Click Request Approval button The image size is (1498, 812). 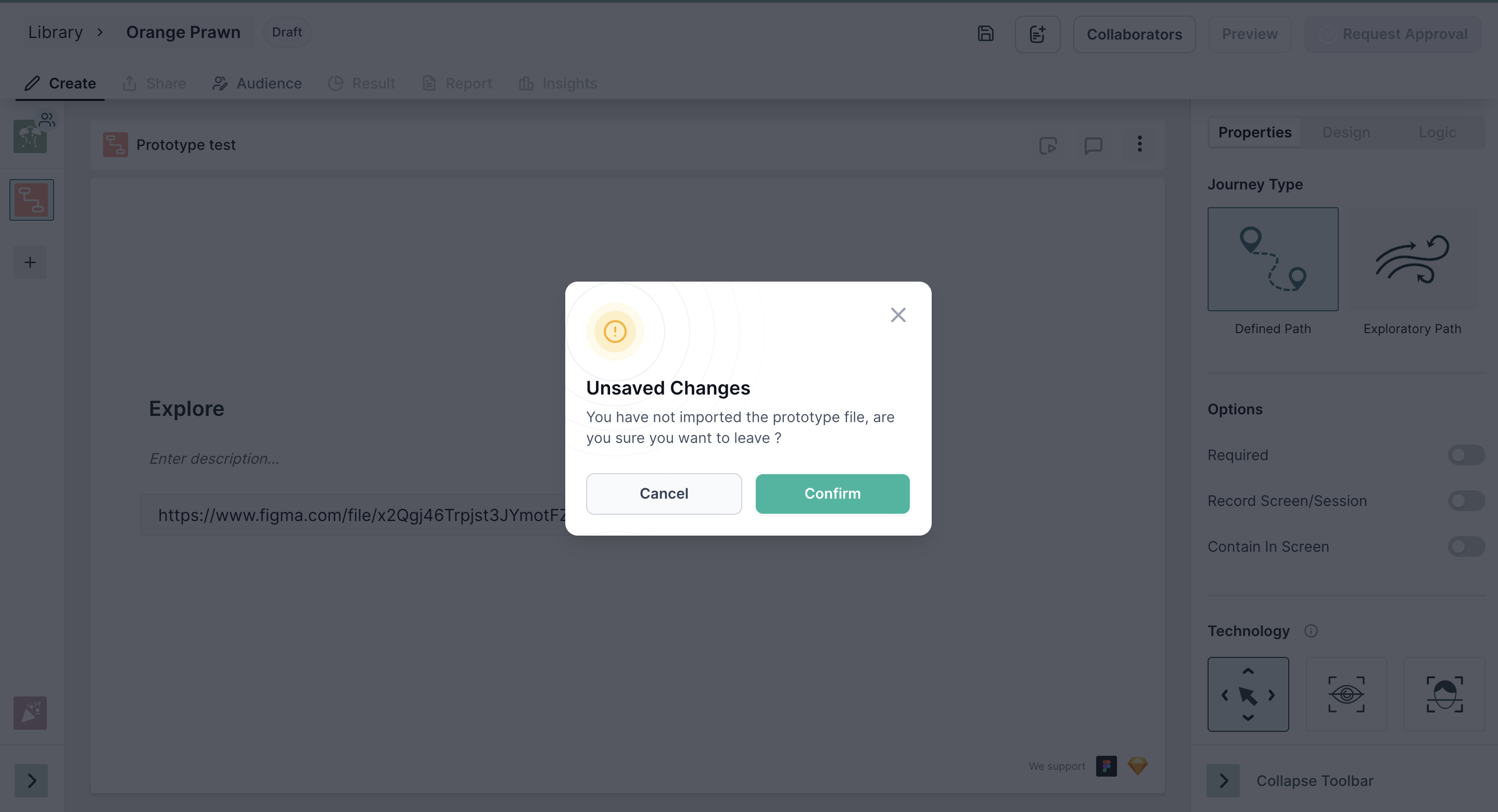[x=1392, y=34]
